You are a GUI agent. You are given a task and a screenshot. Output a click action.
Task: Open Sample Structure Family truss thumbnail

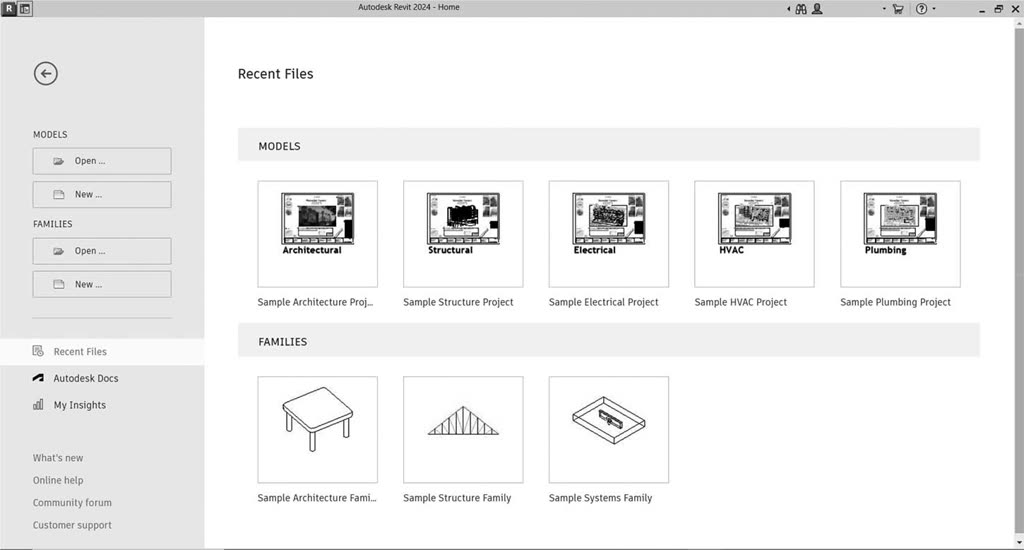(463, 429)
